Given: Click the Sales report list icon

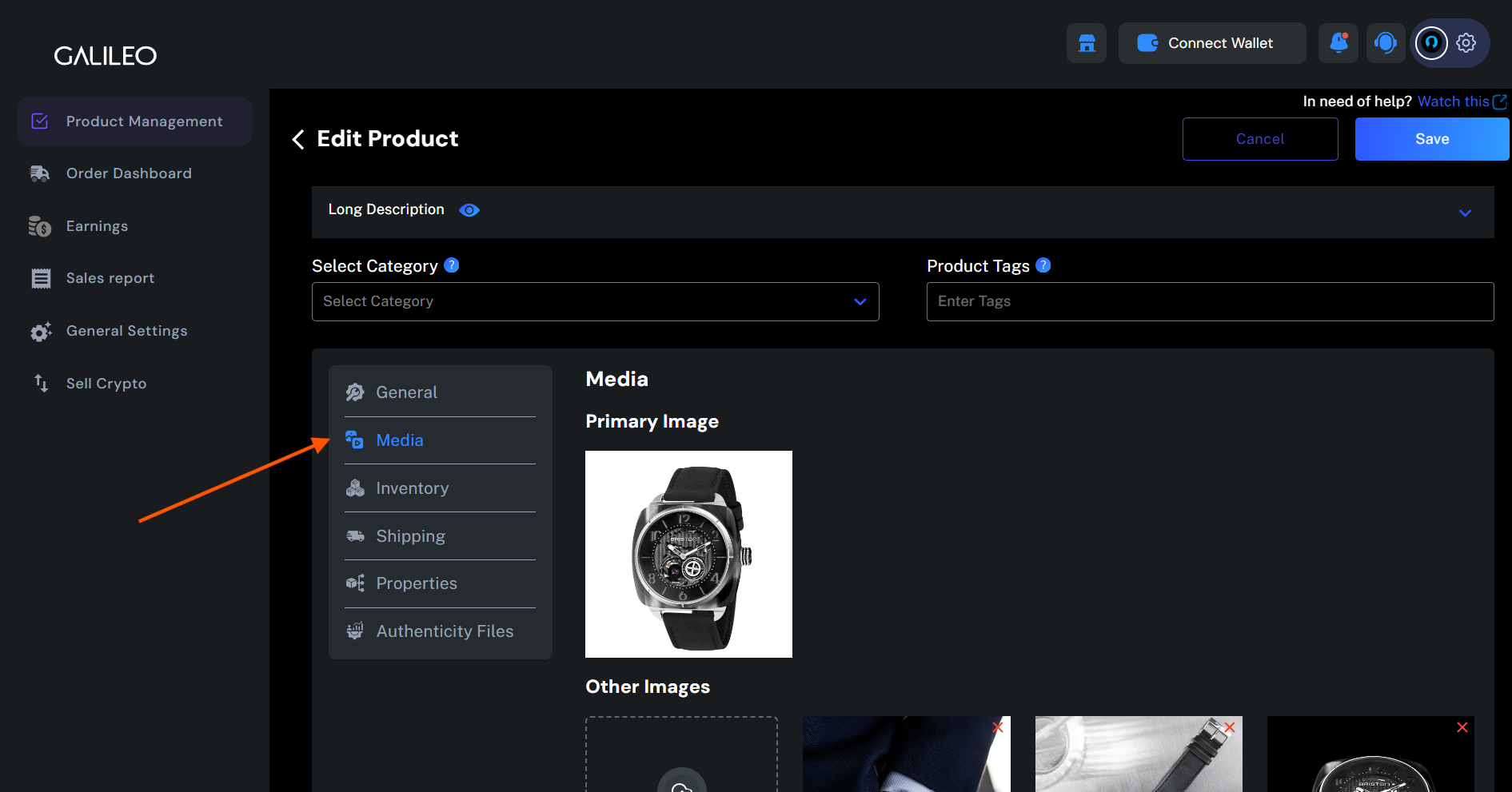Looking at the screenshot, I should click(41, 278).
